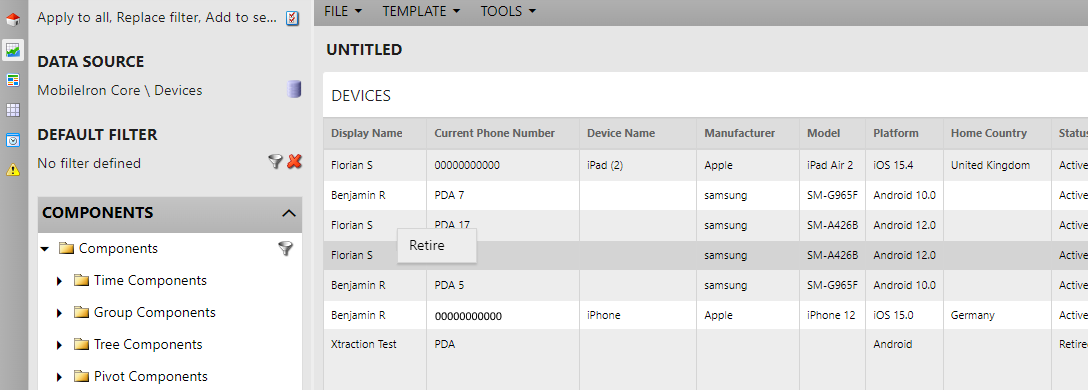Collapse the Components root tree node
Screen dimensions: 1088x390
pos(45,248)
